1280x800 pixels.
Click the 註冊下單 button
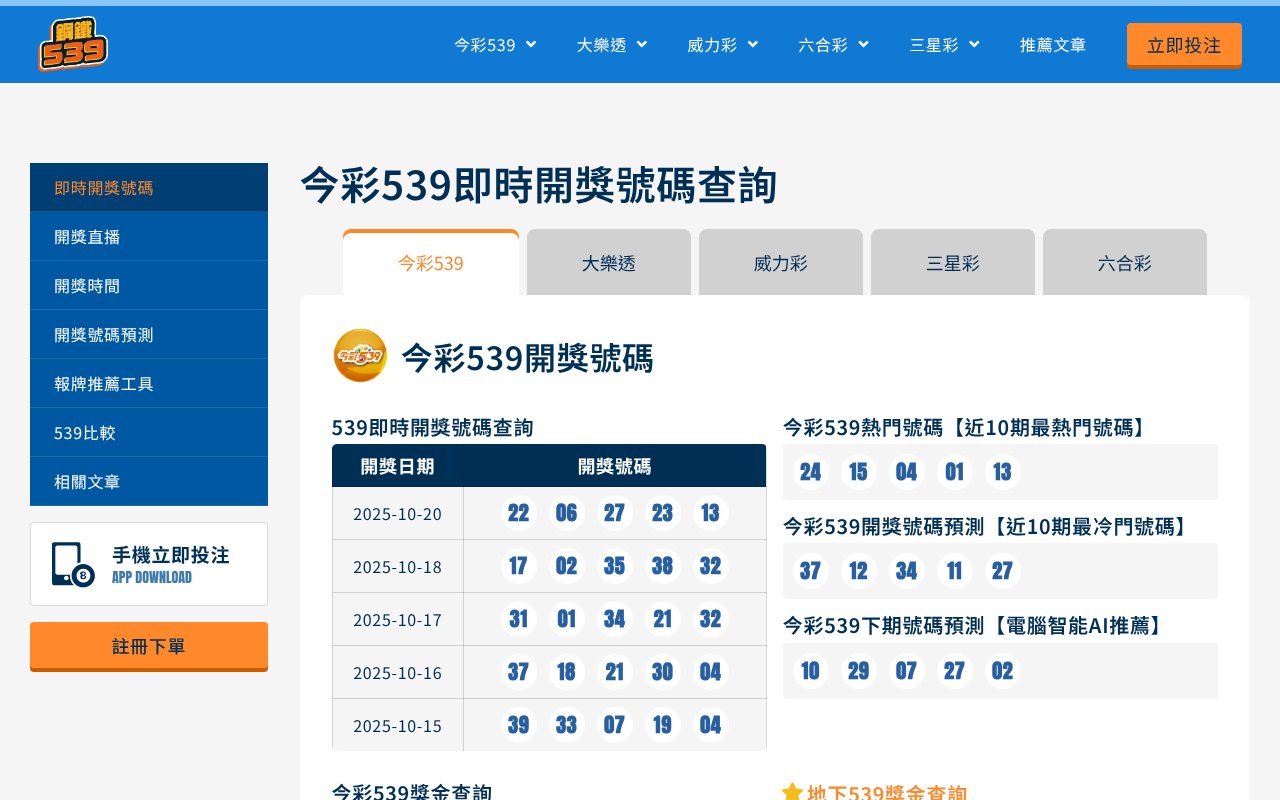tap(148, 646)
